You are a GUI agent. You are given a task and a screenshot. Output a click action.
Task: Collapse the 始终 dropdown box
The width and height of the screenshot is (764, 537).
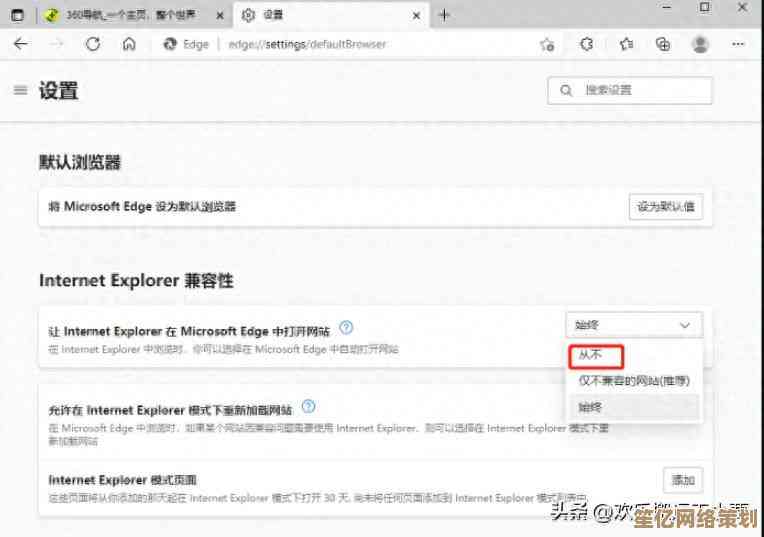[x=633, y=325]
